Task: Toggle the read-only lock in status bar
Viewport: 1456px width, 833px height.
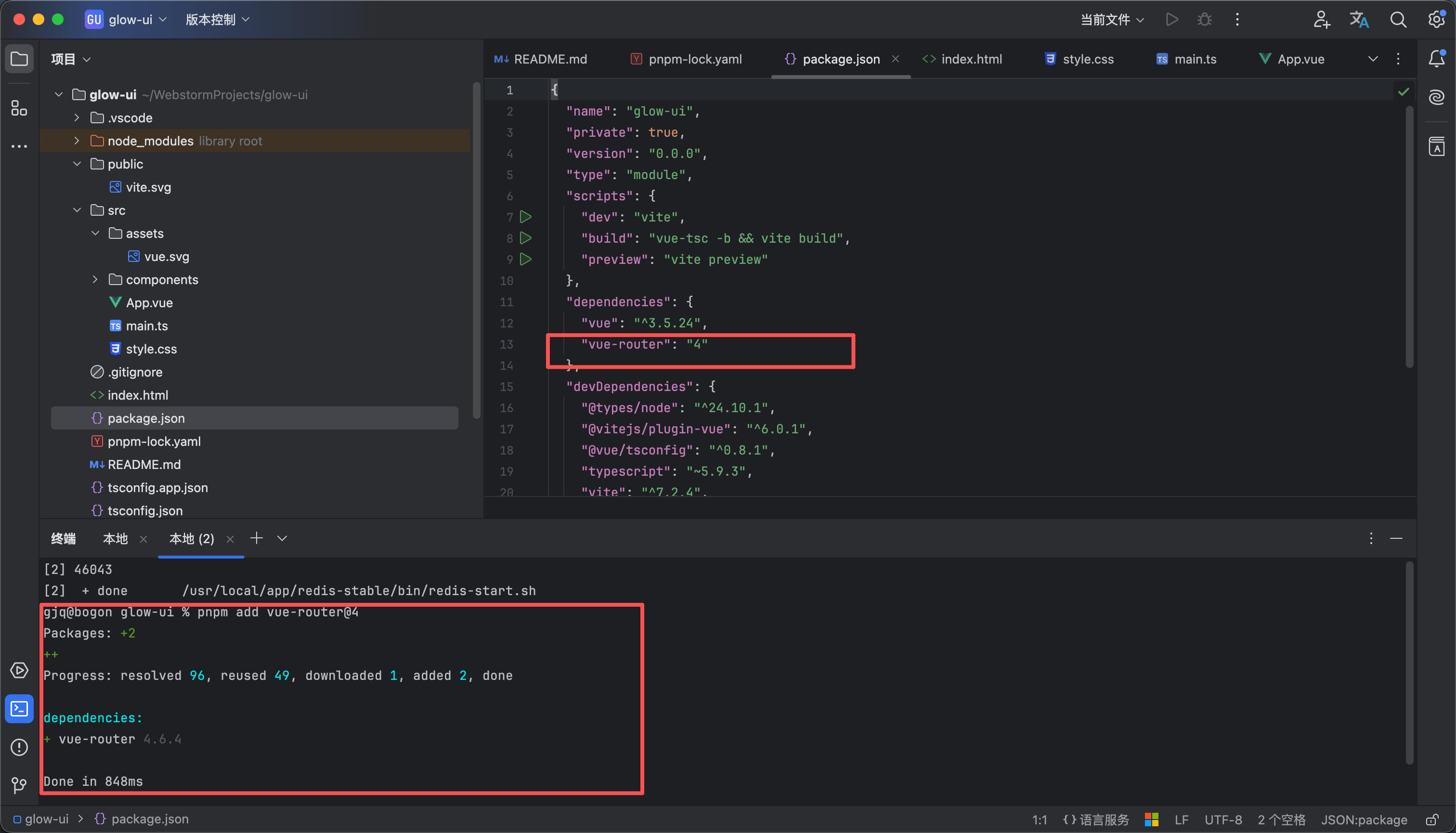Action: coord(1431,819)
